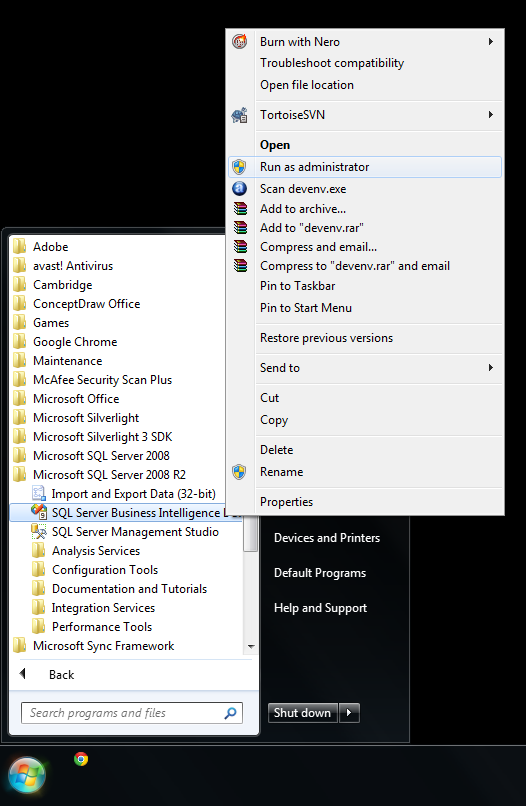Expand the TortoiseSVN submenu arrow
Screen dimensions: 526x806
pyautogui.click(x=491, y=114)
